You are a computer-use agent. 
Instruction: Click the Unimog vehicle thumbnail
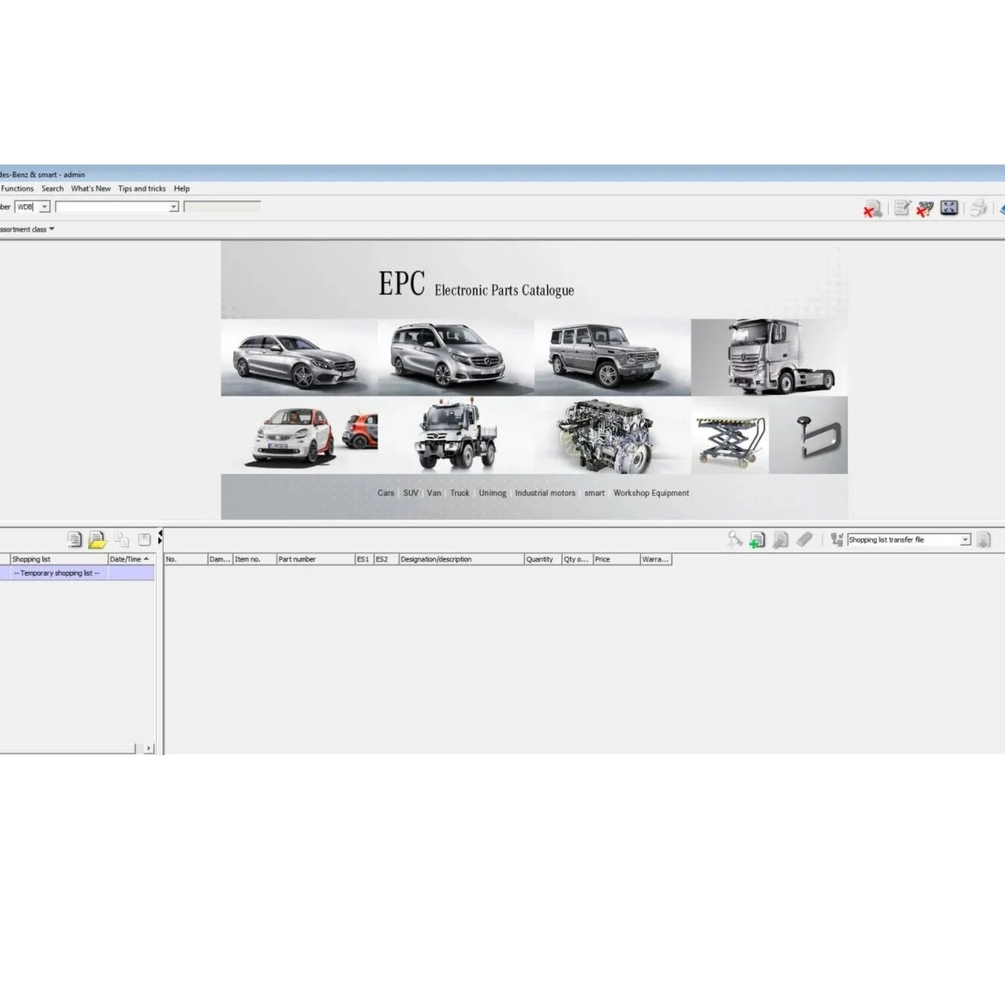pos(456,435)
